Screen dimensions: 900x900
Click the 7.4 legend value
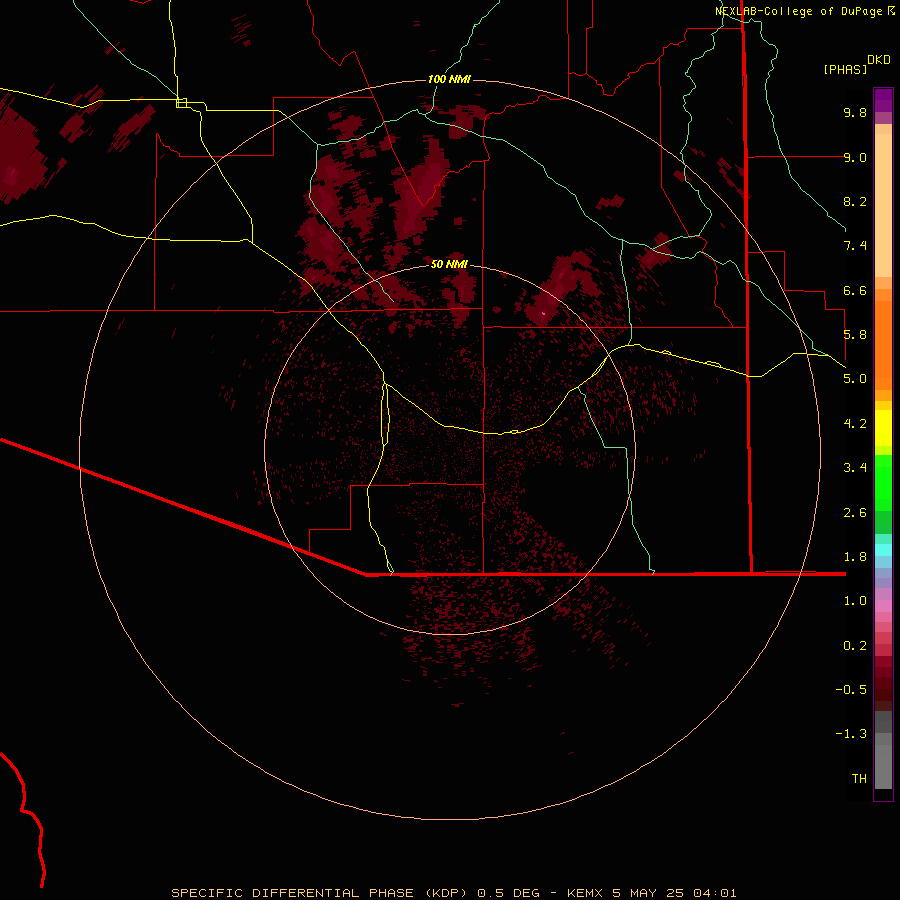click(855, 246)
